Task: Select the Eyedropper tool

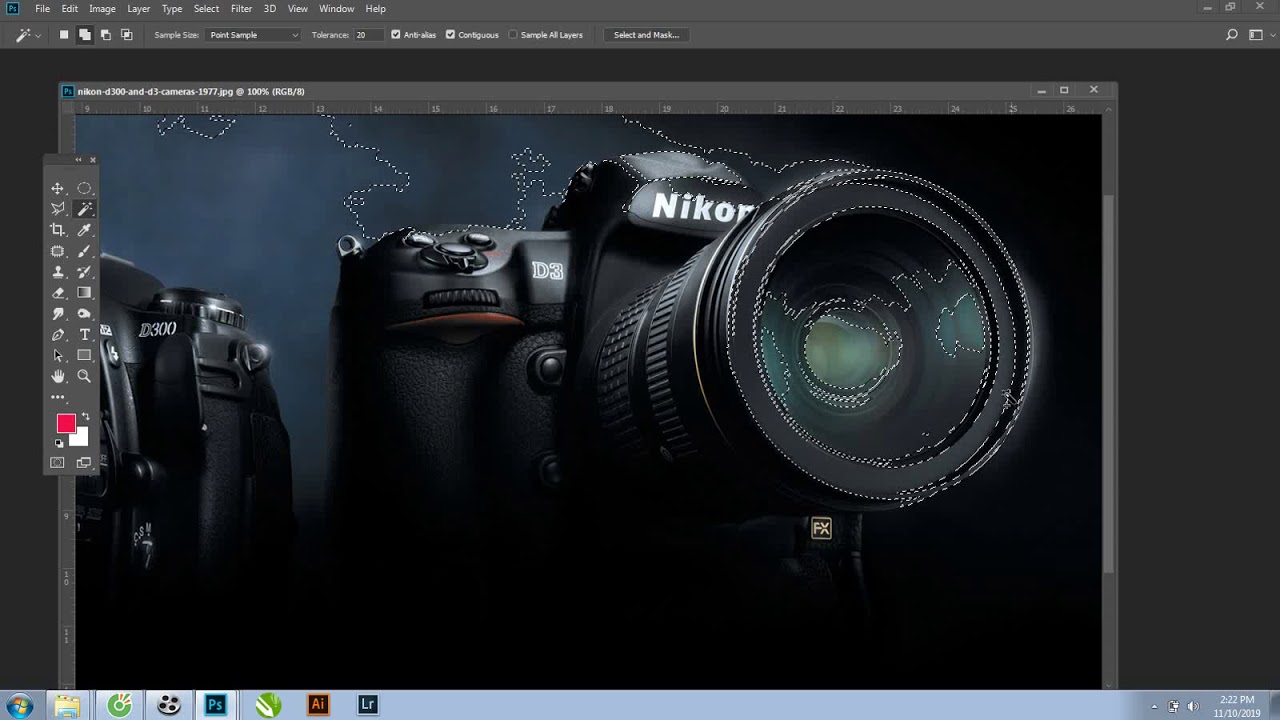Action: pos(84,230)
